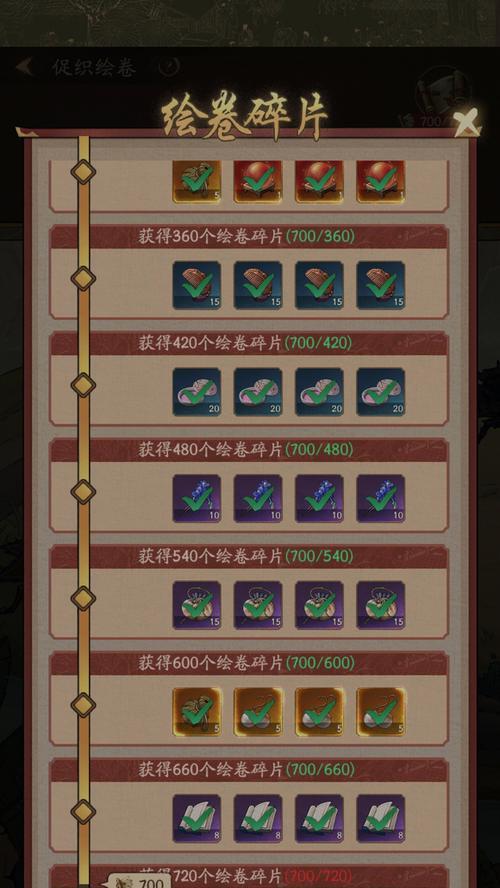Select last golden reward in 600 row
The height and width of the screenshot is (888, 500).
pos(381,712)
